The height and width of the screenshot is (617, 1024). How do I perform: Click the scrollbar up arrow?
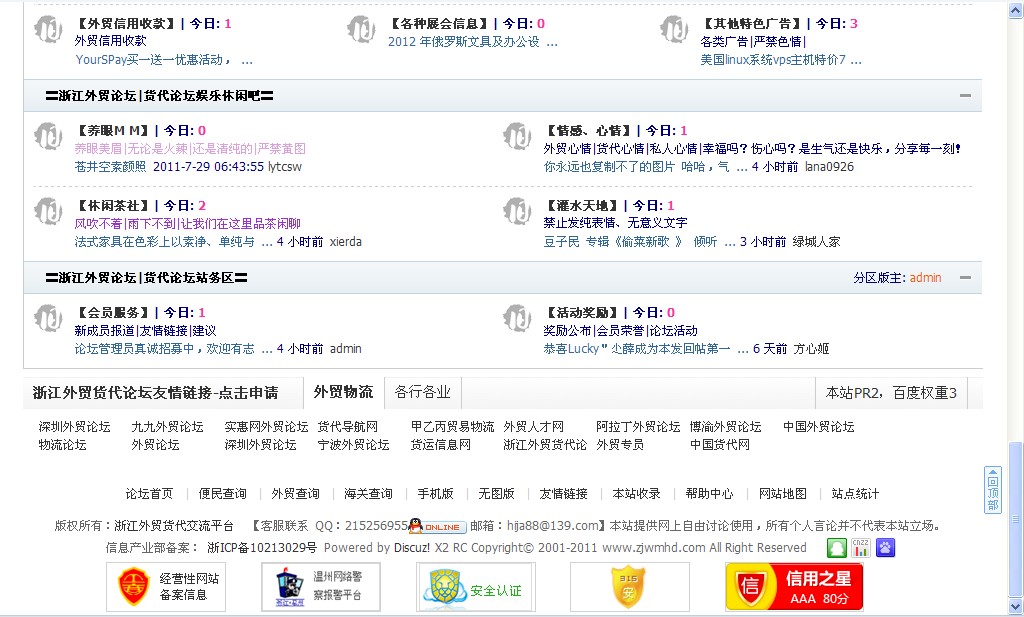pyautogui.click(x=1016, y=11)
